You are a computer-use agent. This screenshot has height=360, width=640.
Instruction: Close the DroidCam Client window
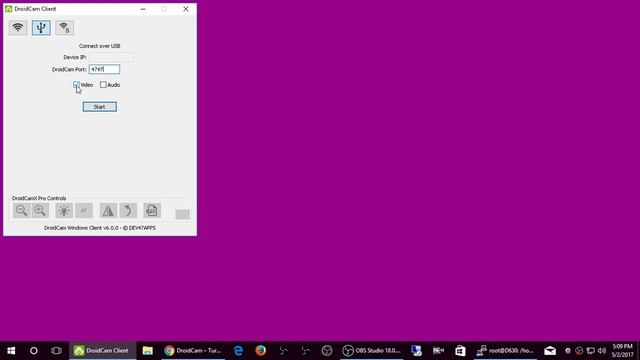[x=186, y=9]
